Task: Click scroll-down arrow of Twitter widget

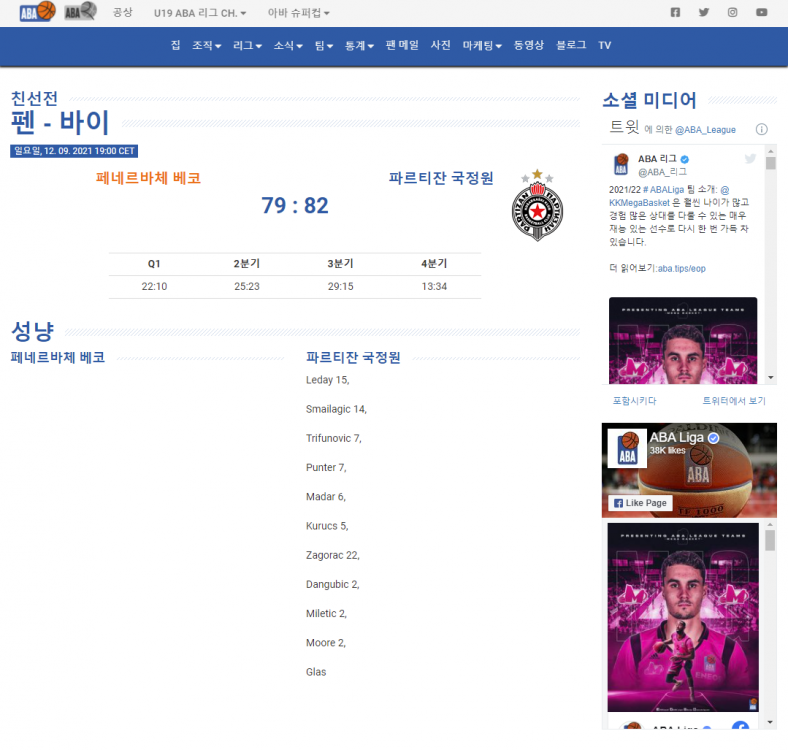Action: [x=770, y=378]
